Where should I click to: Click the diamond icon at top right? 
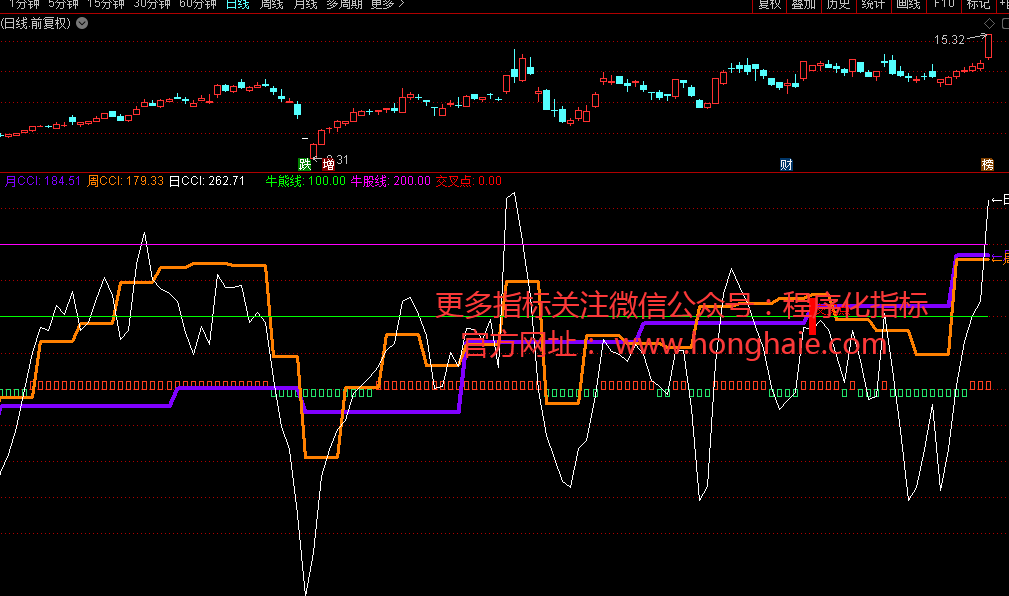click(989, 22)
